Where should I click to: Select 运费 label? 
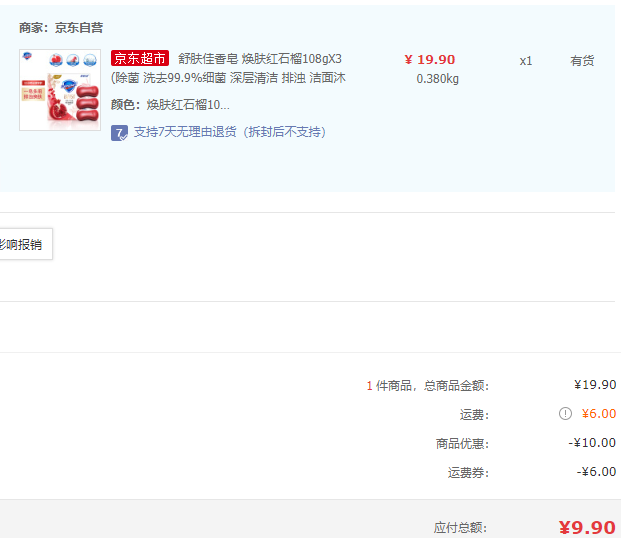(x=474, y=415)
